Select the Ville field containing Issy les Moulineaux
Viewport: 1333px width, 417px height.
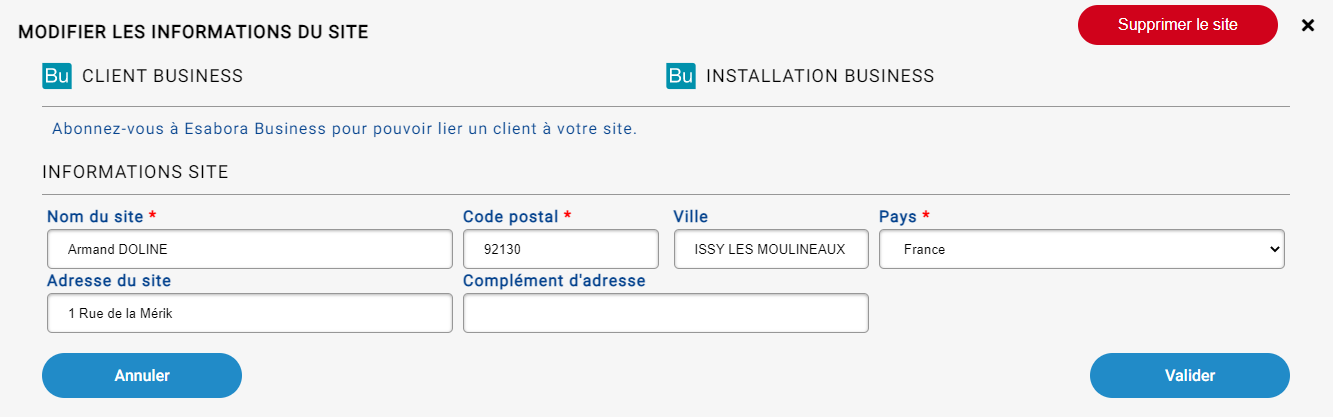click(x=771, y=250)
